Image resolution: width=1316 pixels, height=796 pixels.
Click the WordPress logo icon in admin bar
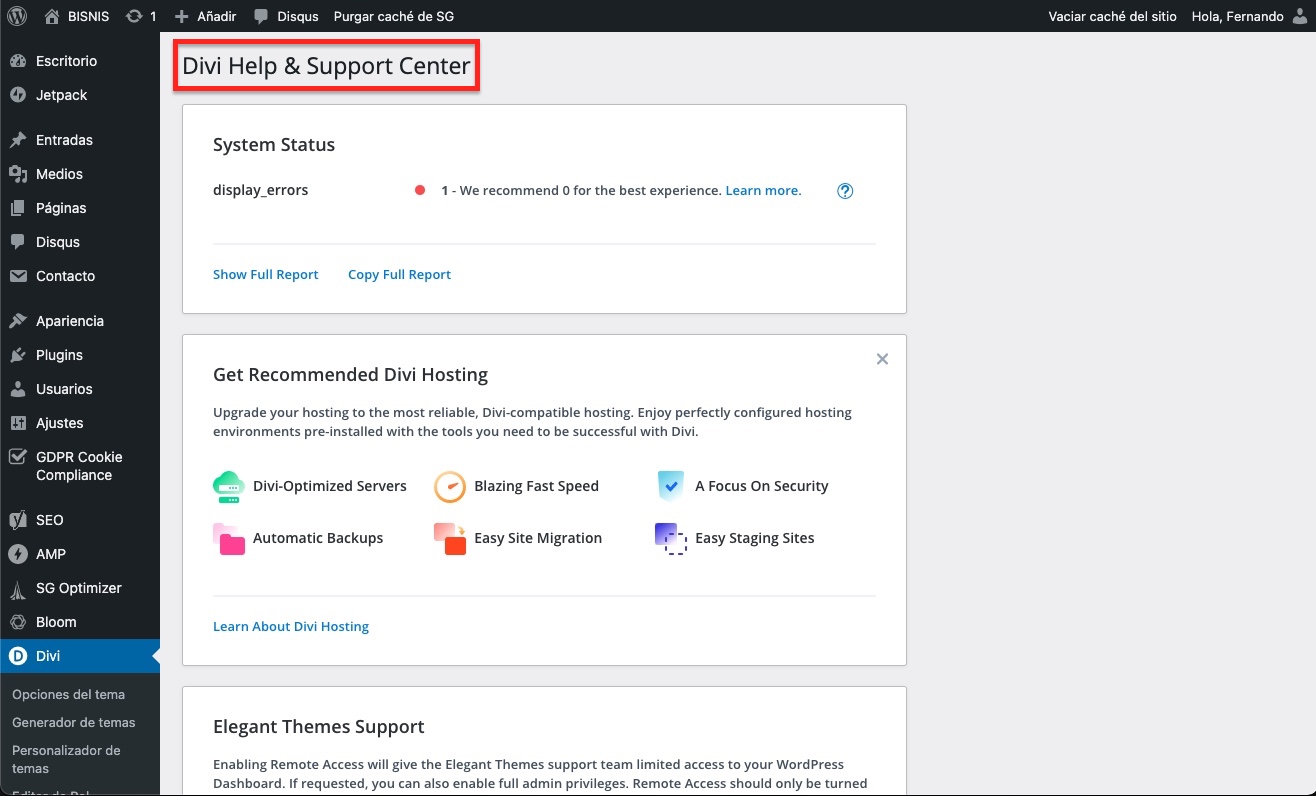[17, 16]
